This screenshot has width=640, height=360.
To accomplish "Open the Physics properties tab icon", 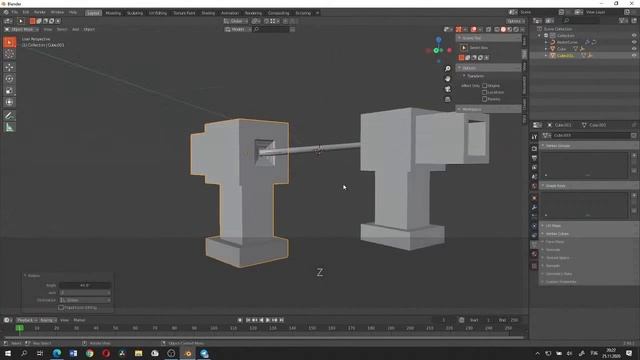I will [x=534, y=226].
